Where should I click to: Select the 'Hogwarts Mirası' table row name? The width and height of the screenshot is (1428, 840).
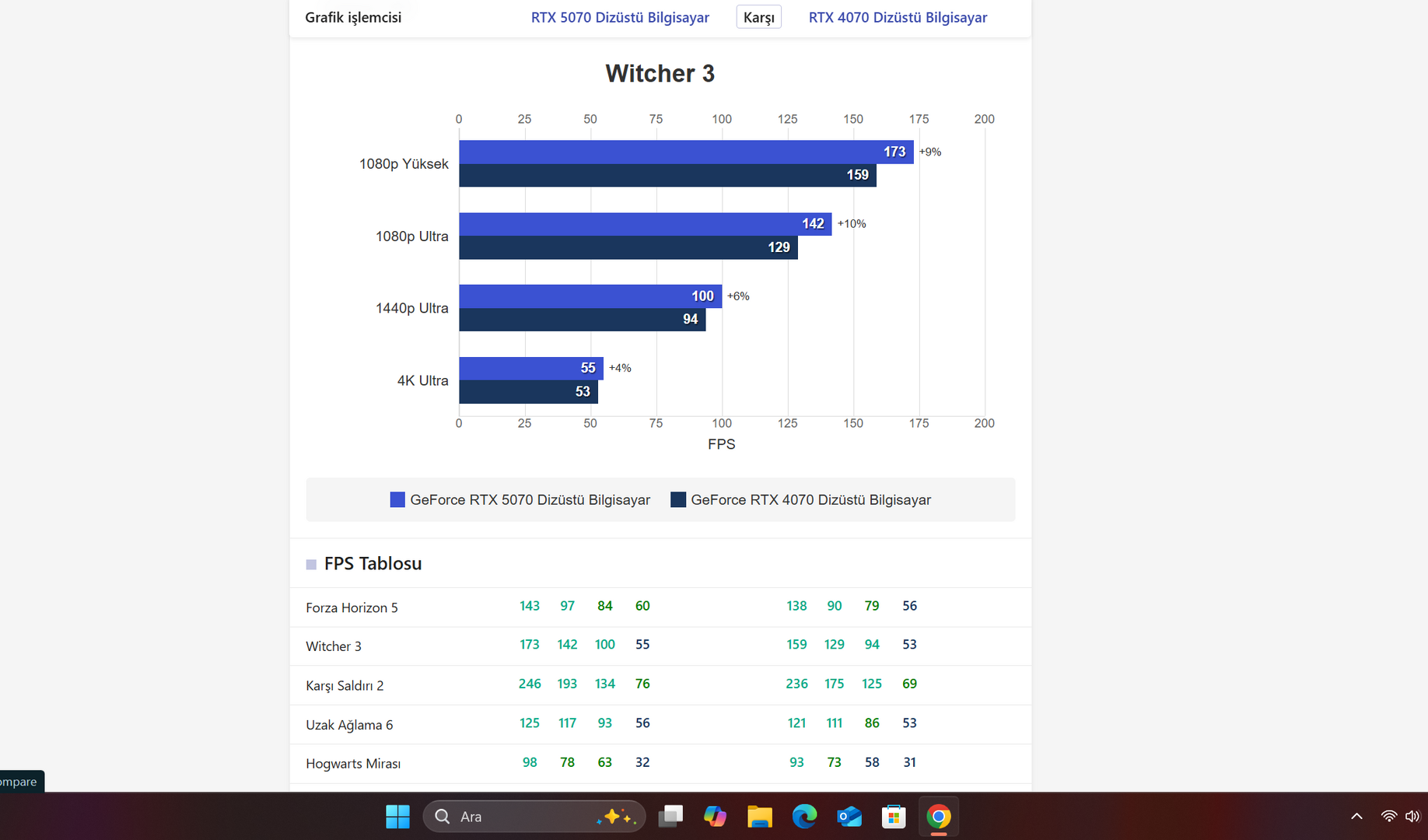(x=353, y=764)
